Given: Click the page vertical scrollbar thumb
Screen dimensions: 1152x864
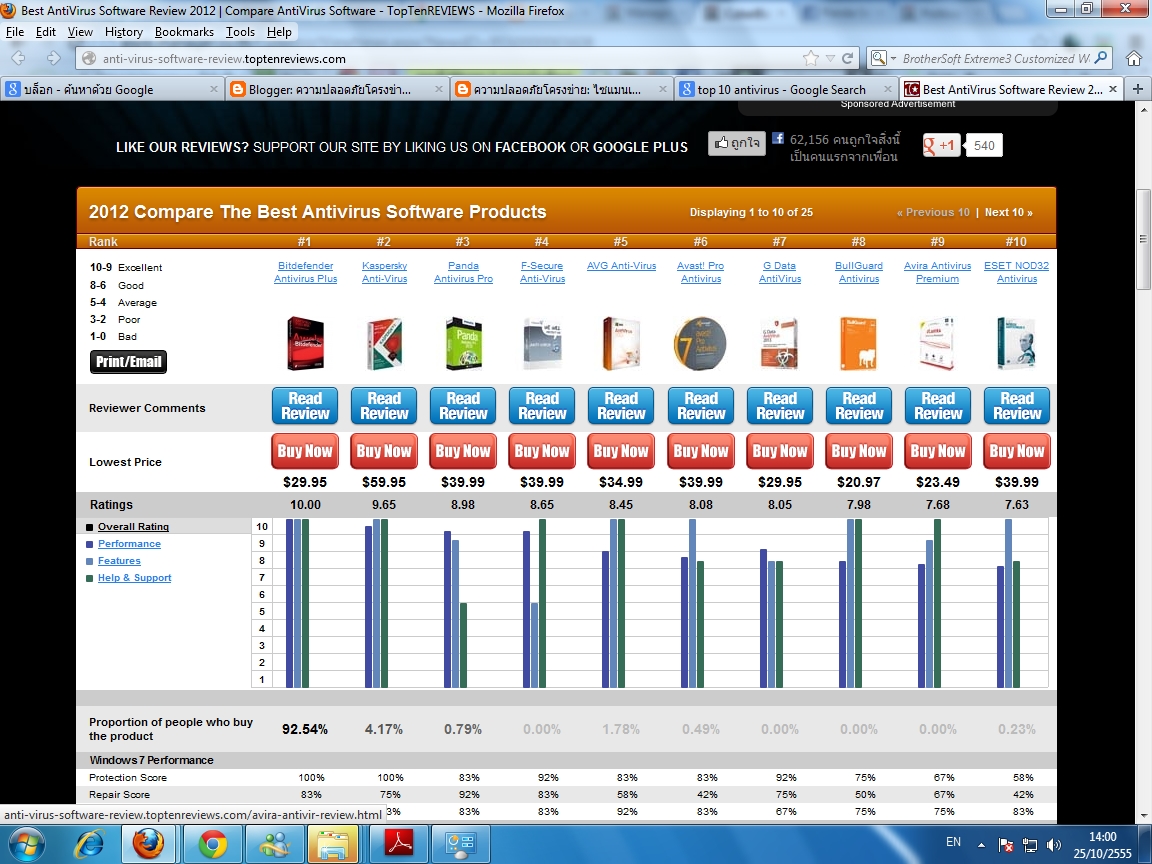Looking at the screenshot, I should [1142, 240].
